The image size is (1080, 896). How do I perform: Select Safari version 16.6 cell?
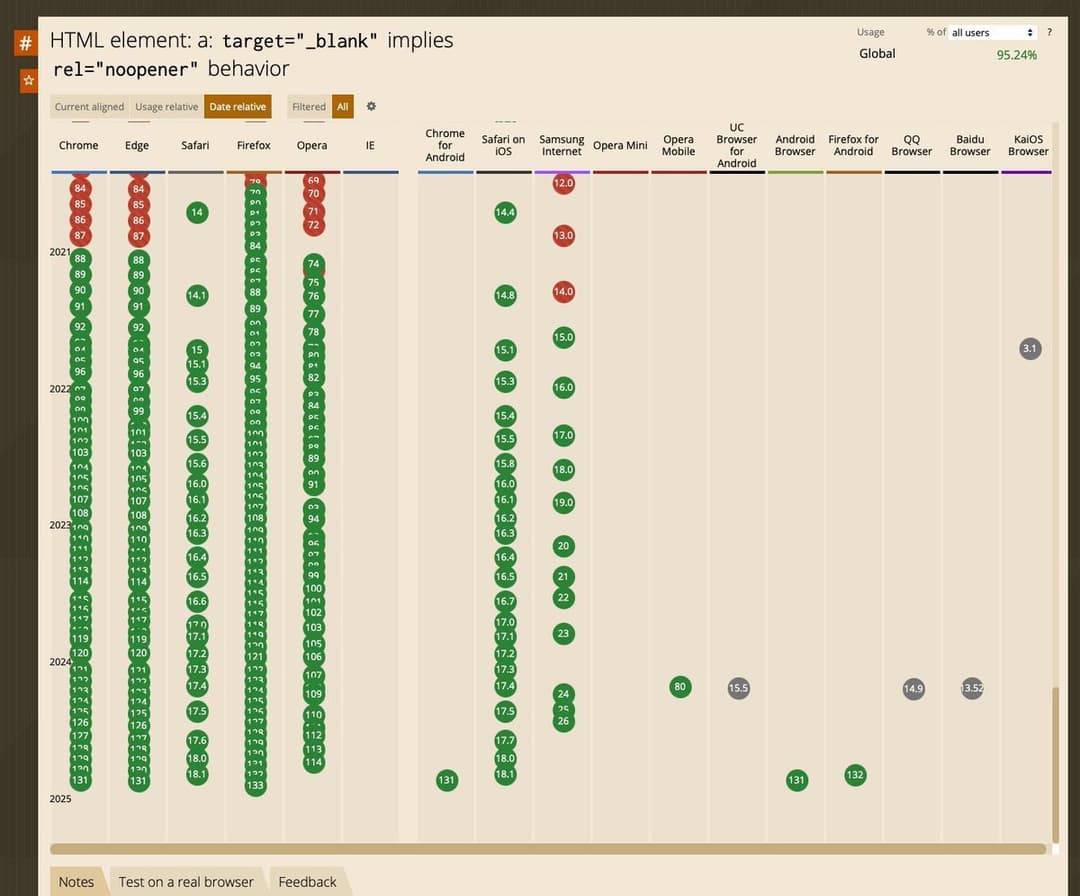197,601
